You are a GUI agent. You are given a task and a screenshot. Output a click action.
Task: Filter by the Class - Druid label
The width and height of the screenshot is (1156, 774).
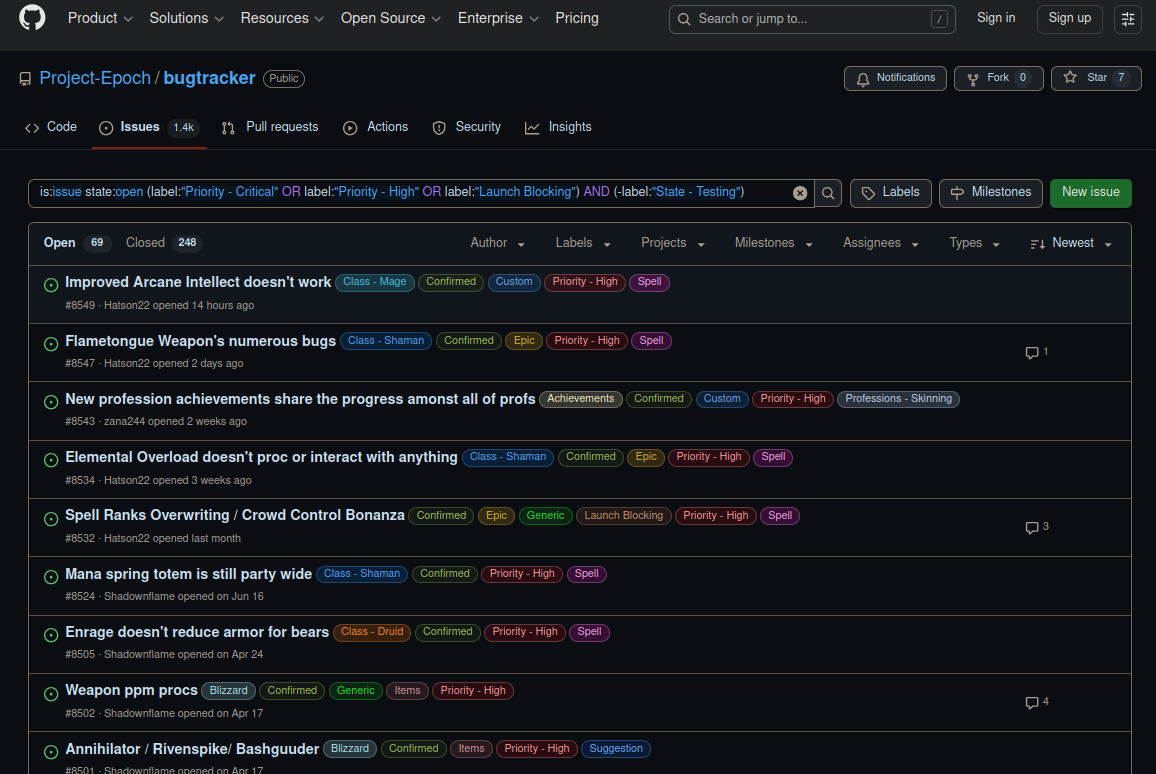coord(372,632)
